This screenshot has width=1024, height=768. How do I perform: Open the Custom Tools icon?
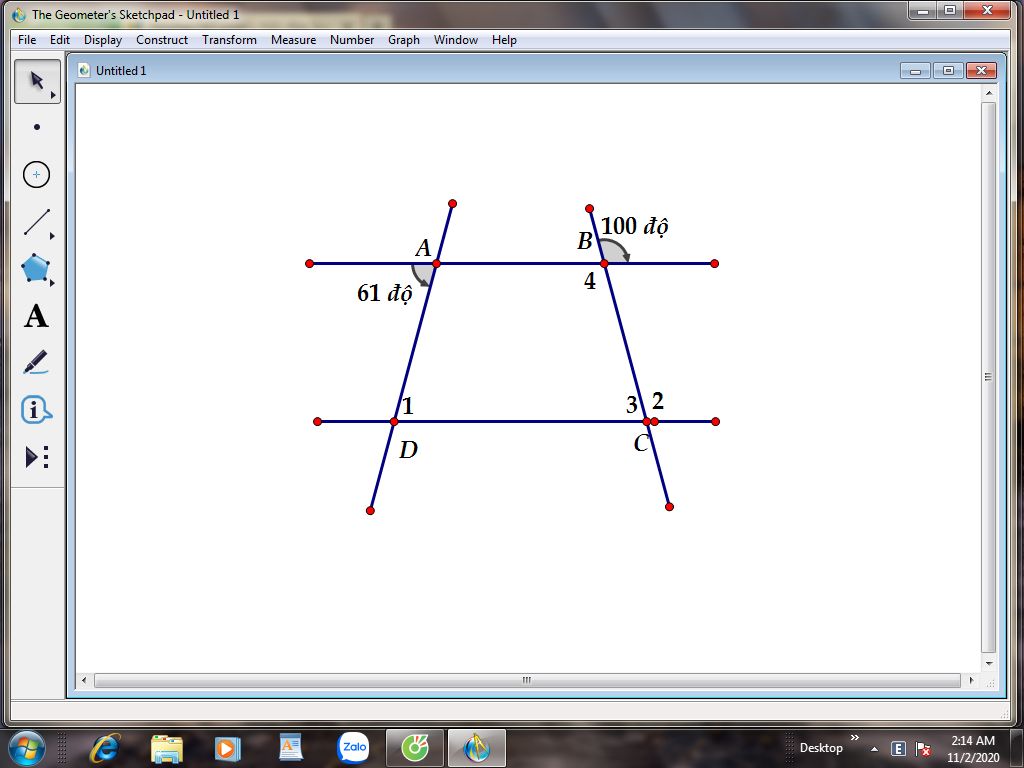36,457
